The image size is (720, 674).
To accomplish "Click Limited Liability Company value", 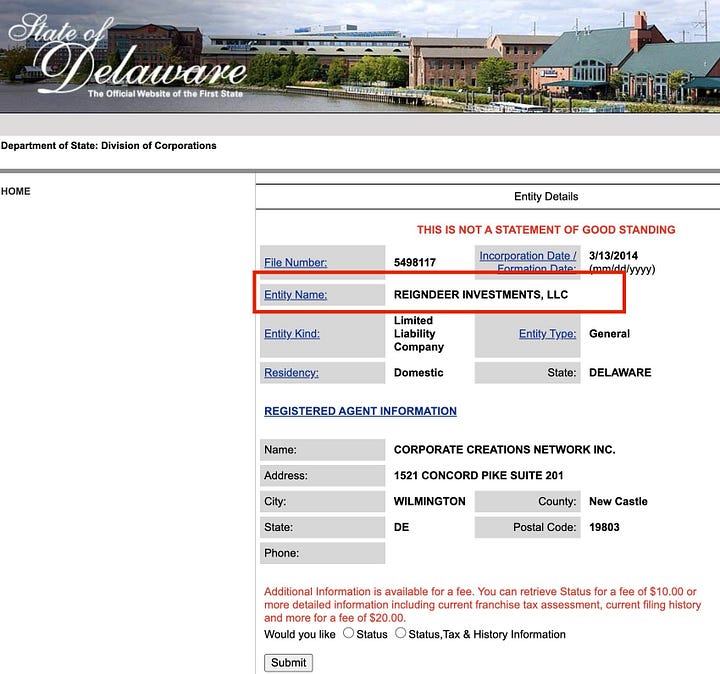I will pos(419,334).
